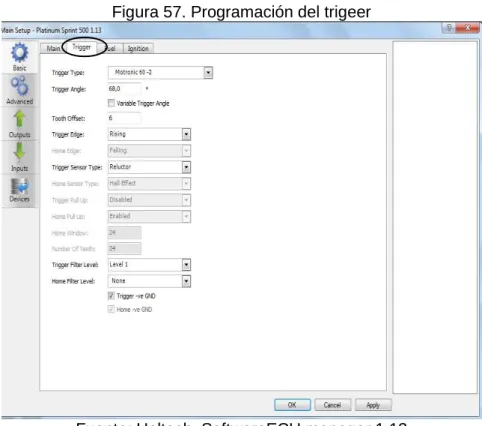This screenshot has height=426, width=482.
Task: Open the Home Pull Up Enabled dropdown
Action: click(x=149, y=216)
